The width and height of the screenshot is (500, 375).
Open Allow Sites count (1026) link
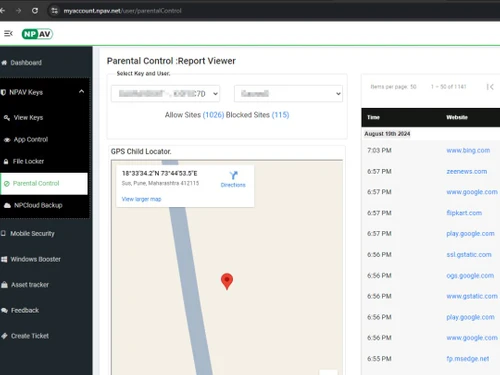tap(213, 115)
